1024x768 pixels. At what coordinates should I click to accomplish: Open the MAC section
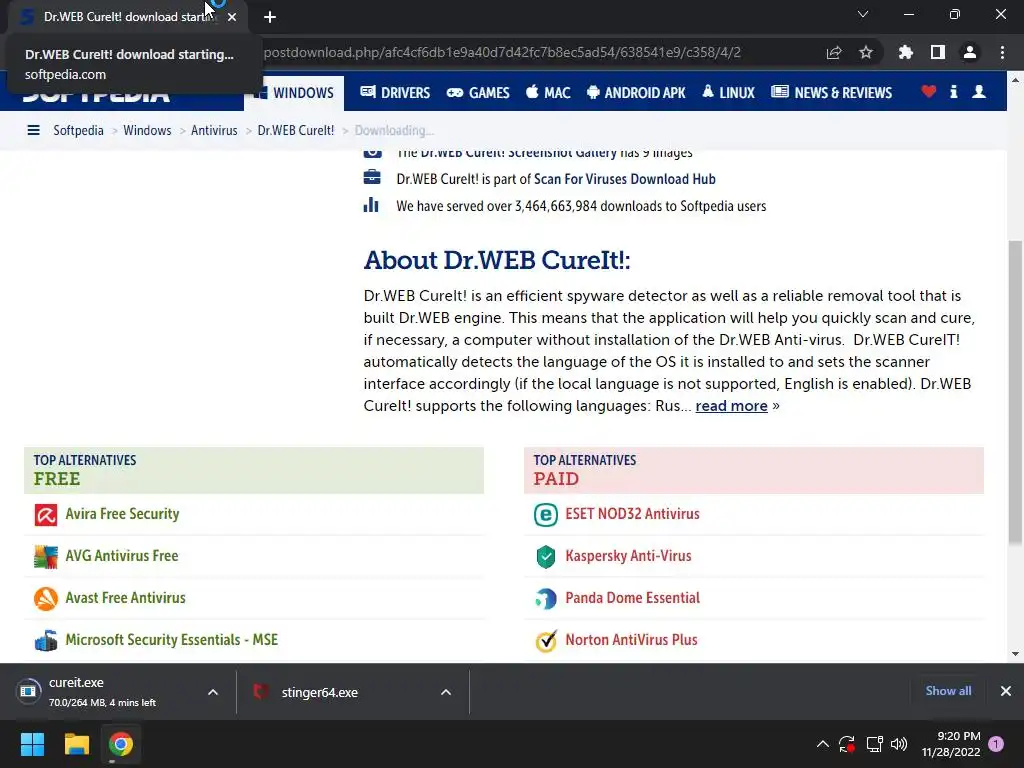tap(548, 93)
